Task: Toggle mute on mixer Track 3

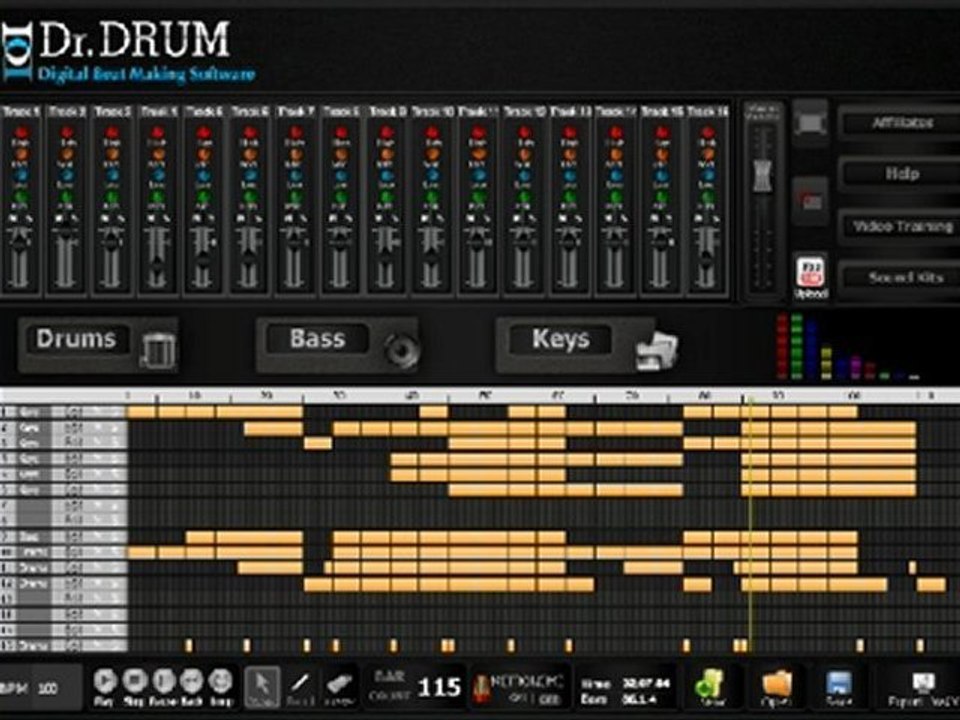Action: pos(105,218)
